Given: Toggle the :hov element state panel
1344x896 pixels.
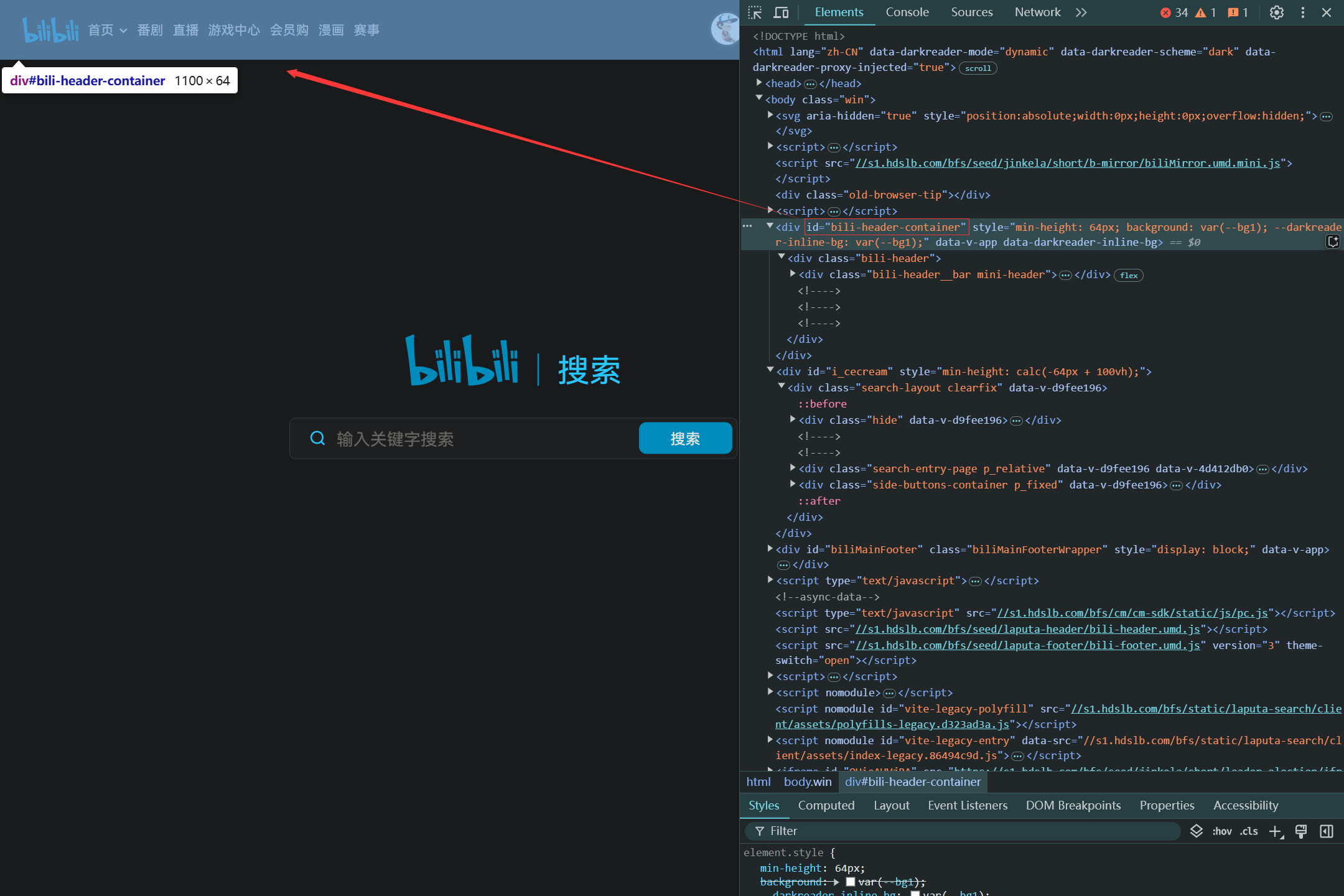Looking at the screenshot, I should tap(1222, 831).
